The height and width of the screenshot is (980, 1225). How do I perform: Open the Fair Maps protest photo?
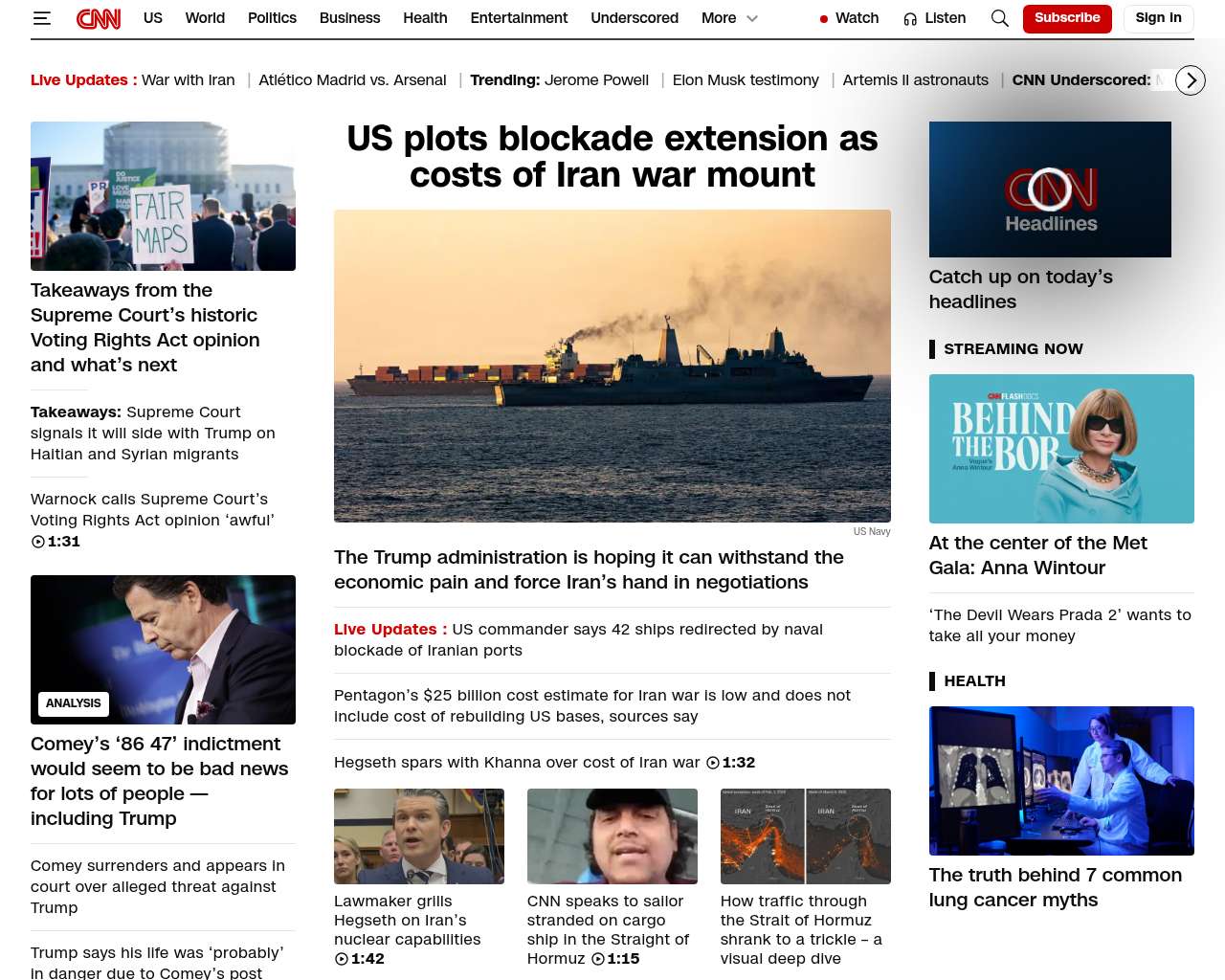(x=163, y=196)
